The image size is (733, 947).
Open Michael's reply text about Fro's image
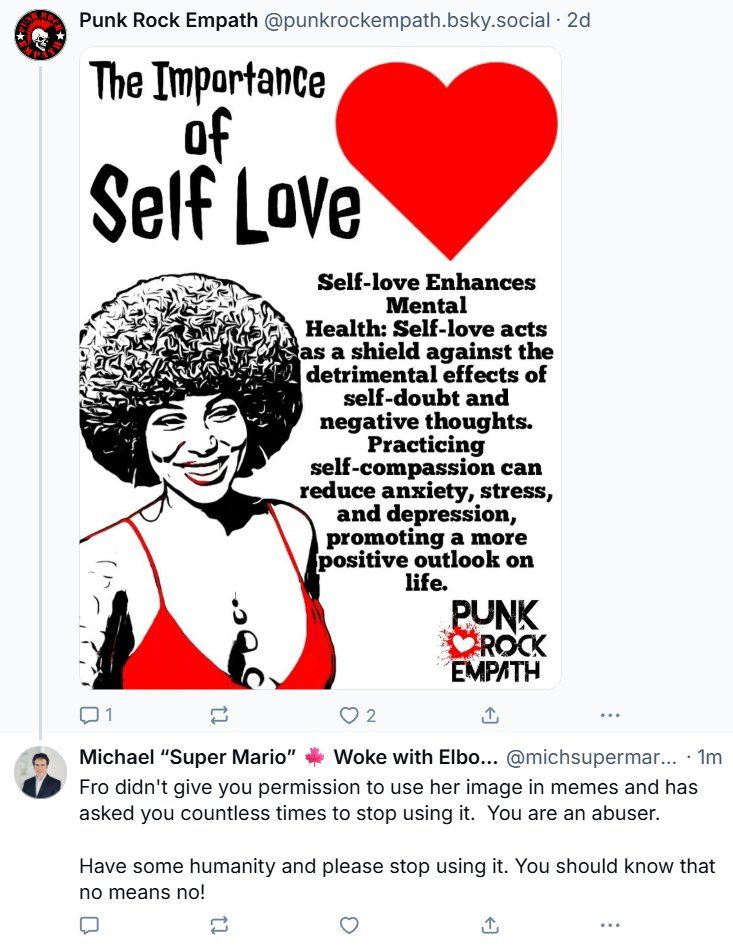coord(397,839)
